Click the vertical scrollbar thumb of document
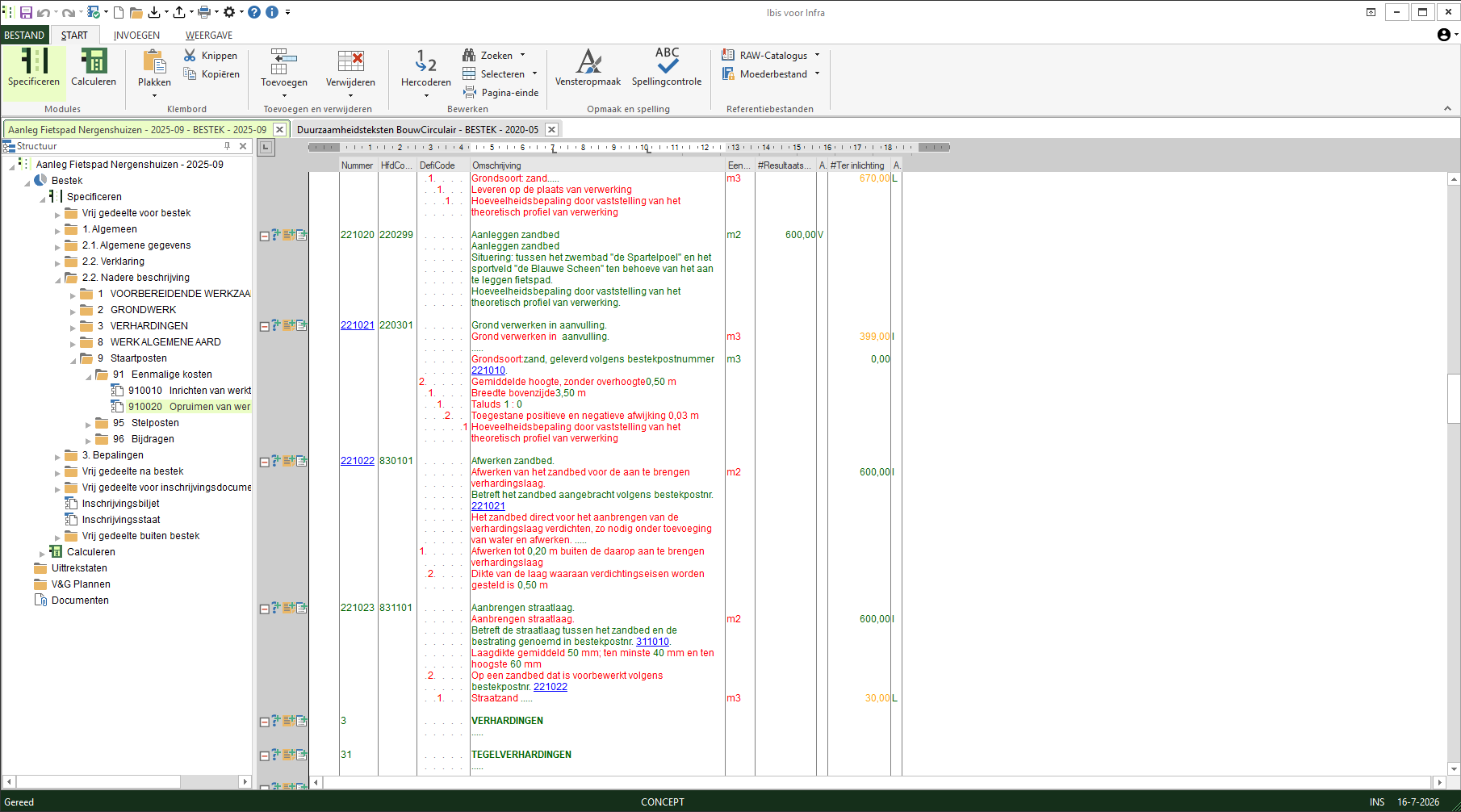Image resolution: width=1461 pixels, height=812 pixels. (1454, 399)
